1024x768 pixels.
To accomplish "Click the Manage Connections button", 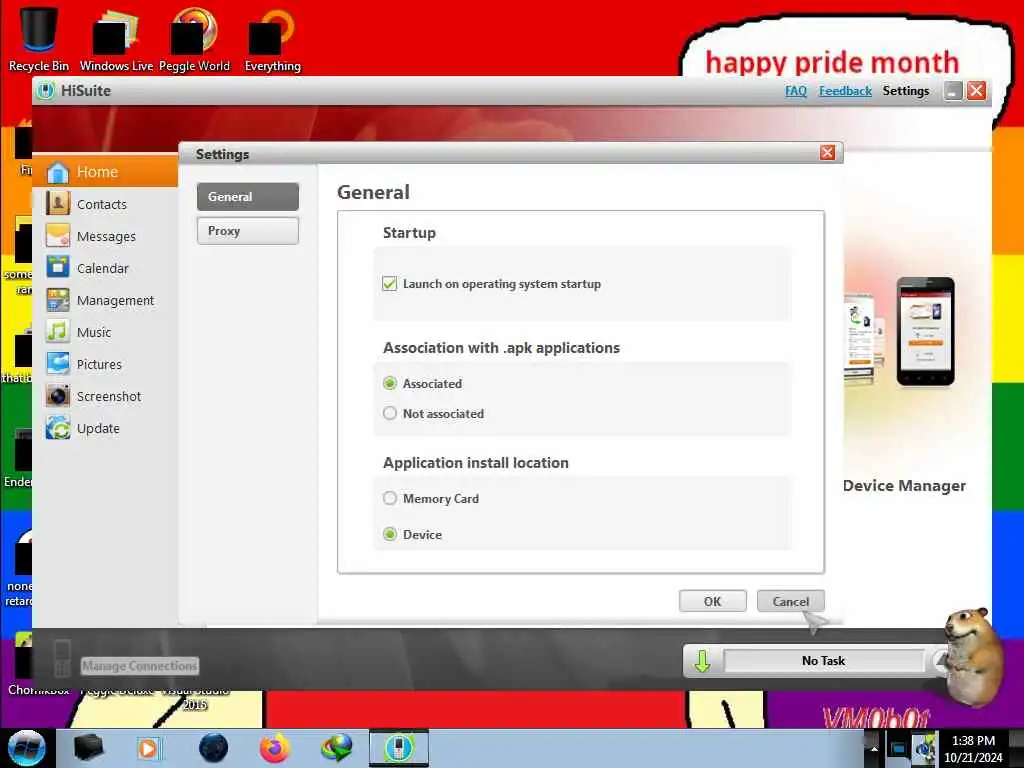I will coord(140,665).
